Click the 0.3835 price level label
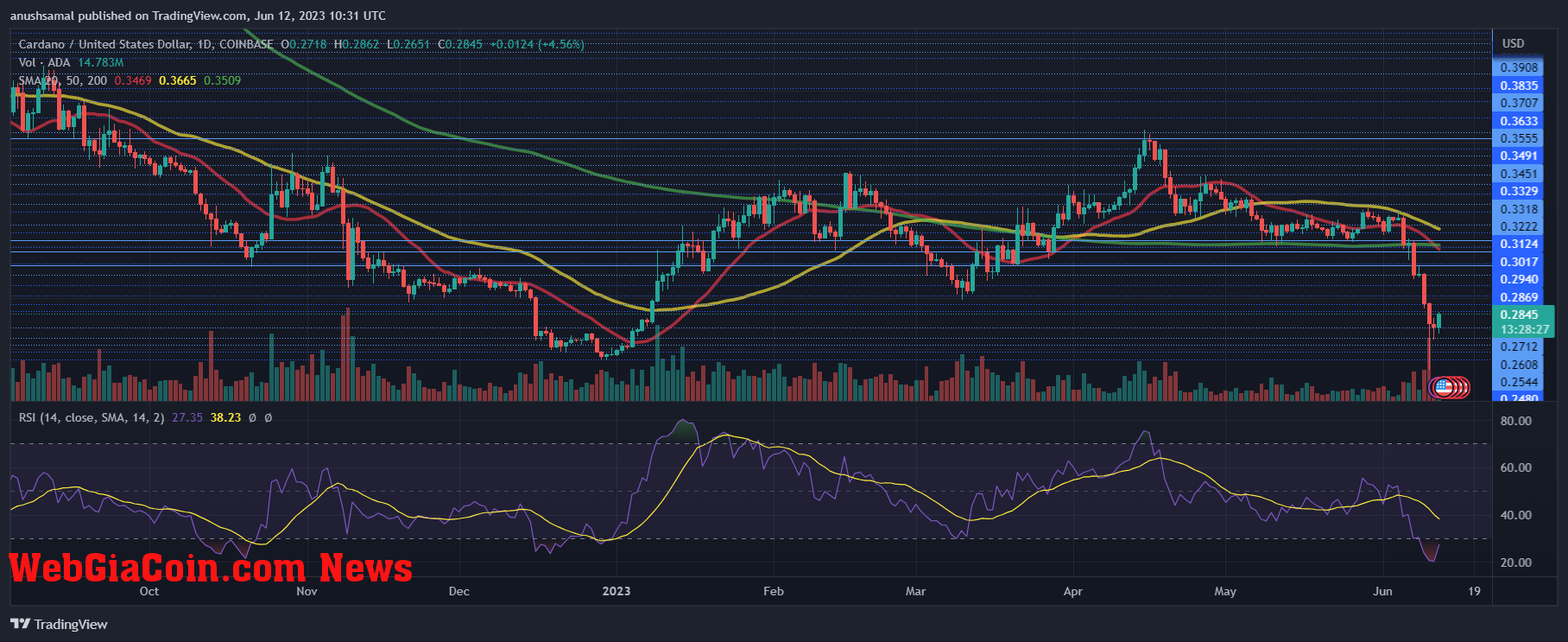Image resolution: width=1568 pixels, height=642 pixels. coord(1519,86)
